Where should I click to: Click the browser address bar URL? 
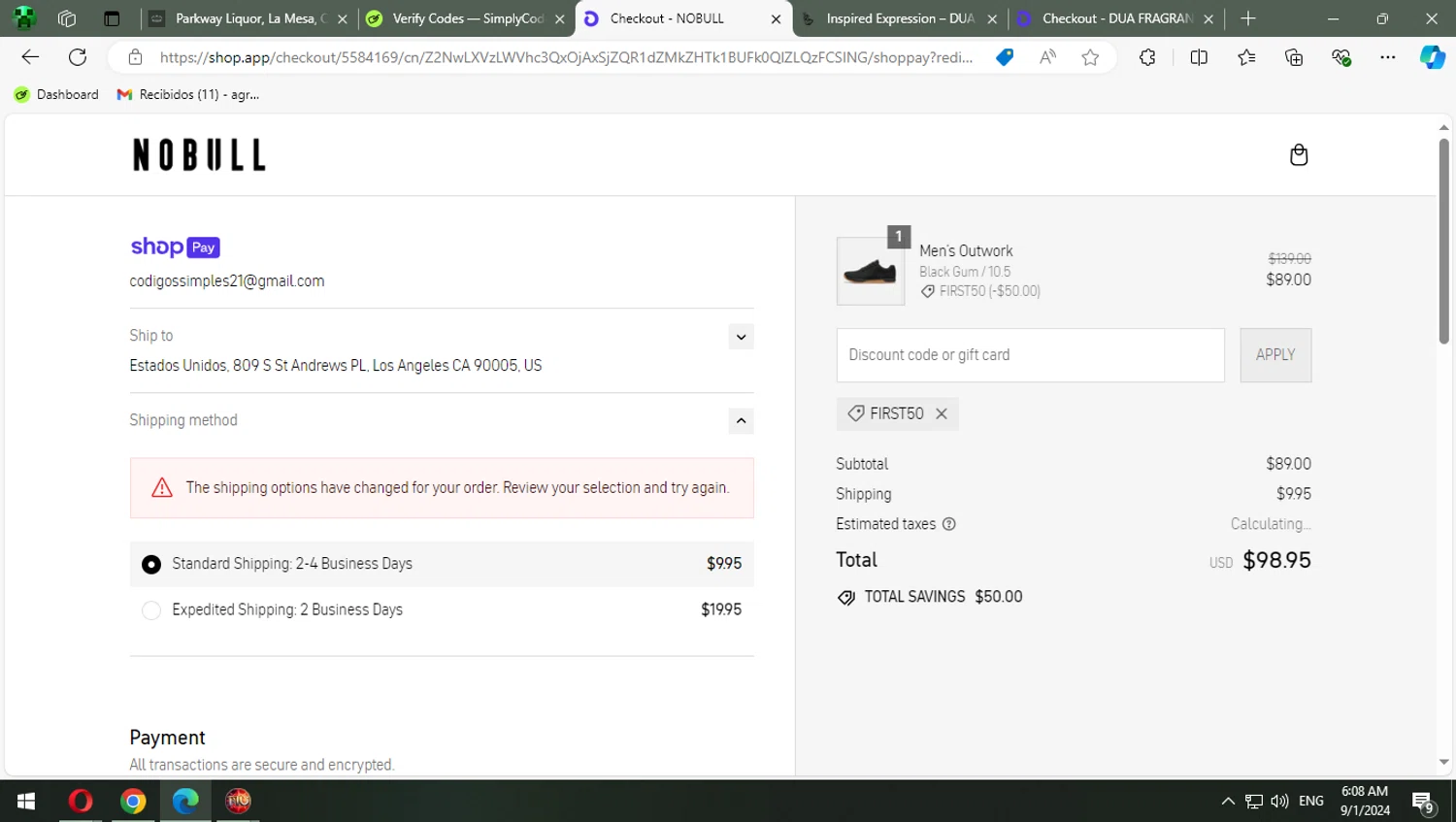click(x=566, y=57)
